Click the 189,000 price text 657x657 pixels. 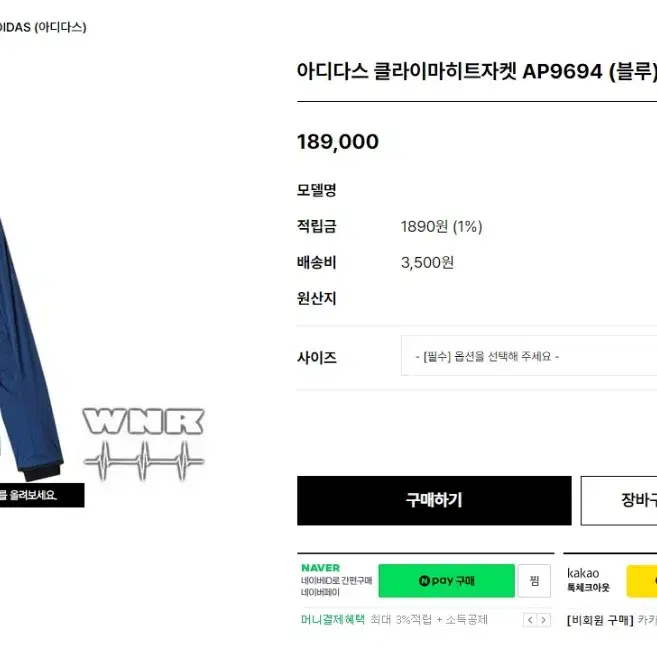click(338, 142)
